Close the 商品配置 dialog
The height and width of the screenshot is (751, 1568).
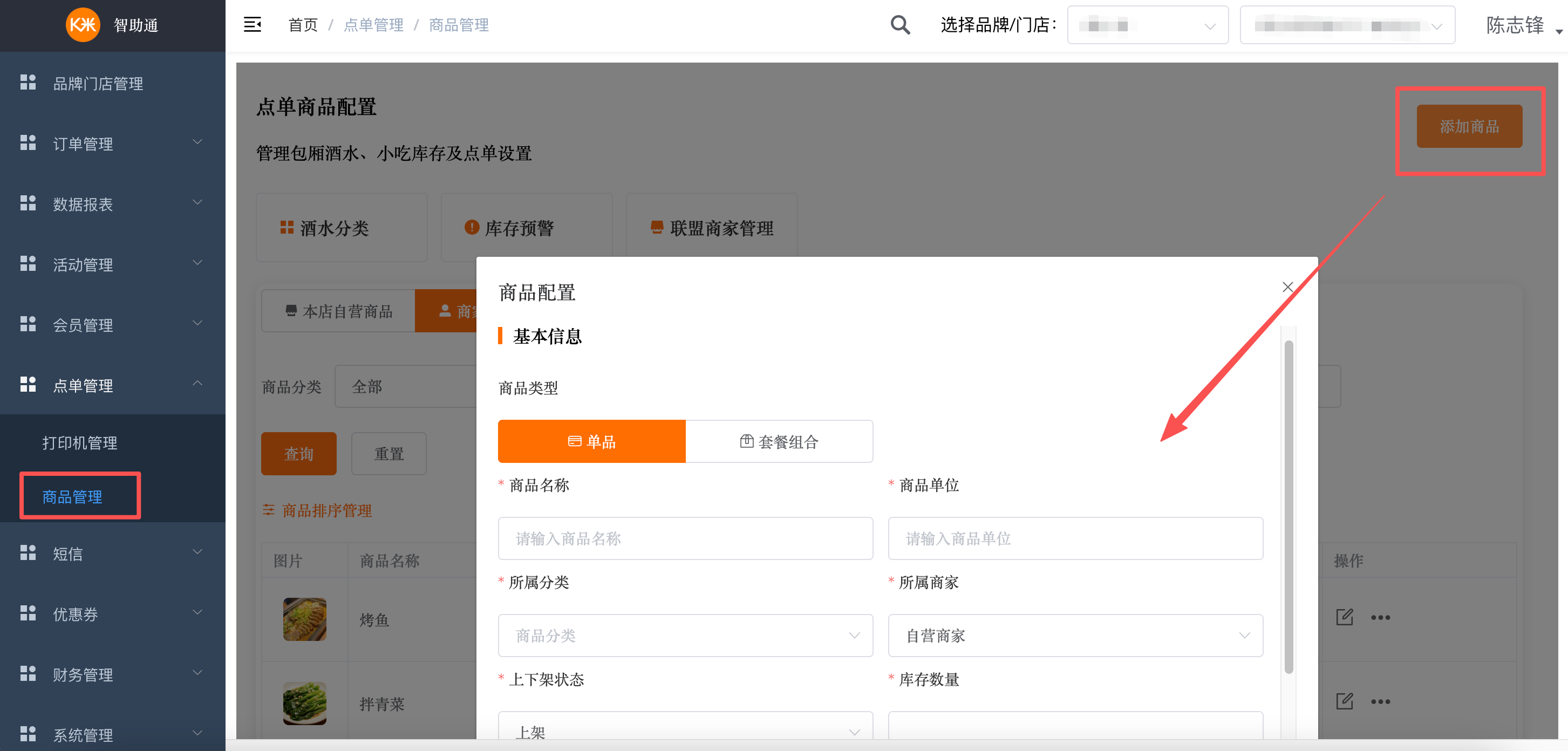(1287, 286)
